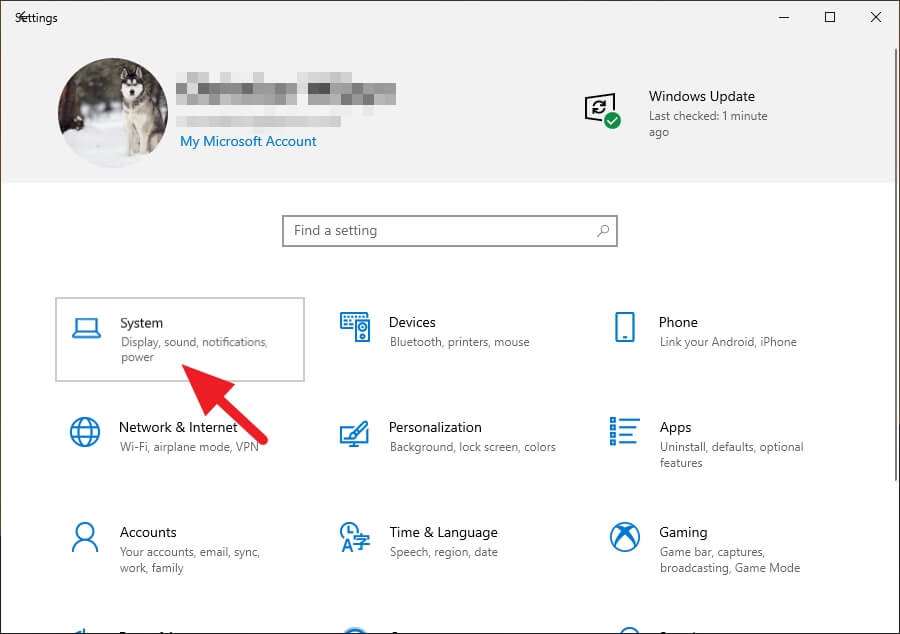
Task: Open Apps via the app list icon
Action: 623,433
